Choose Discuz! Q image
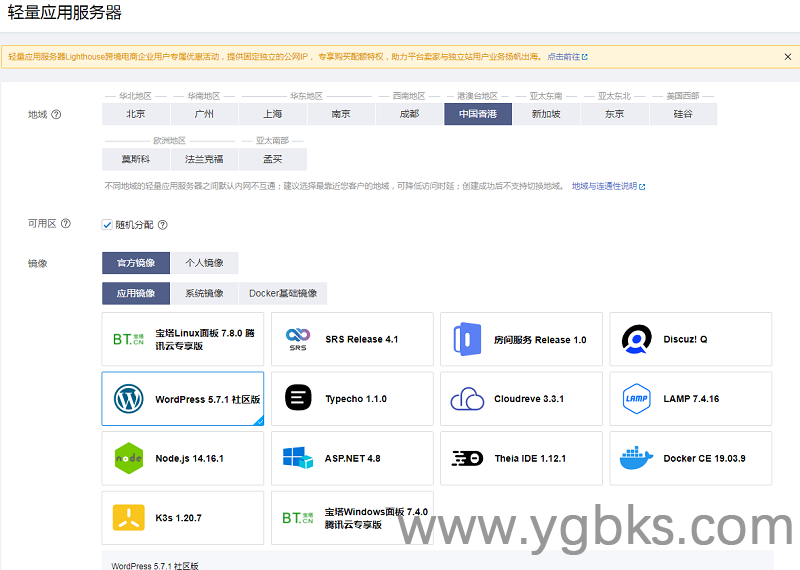The width and height of the screenshot is (800, 570). (x=691, y=339)
